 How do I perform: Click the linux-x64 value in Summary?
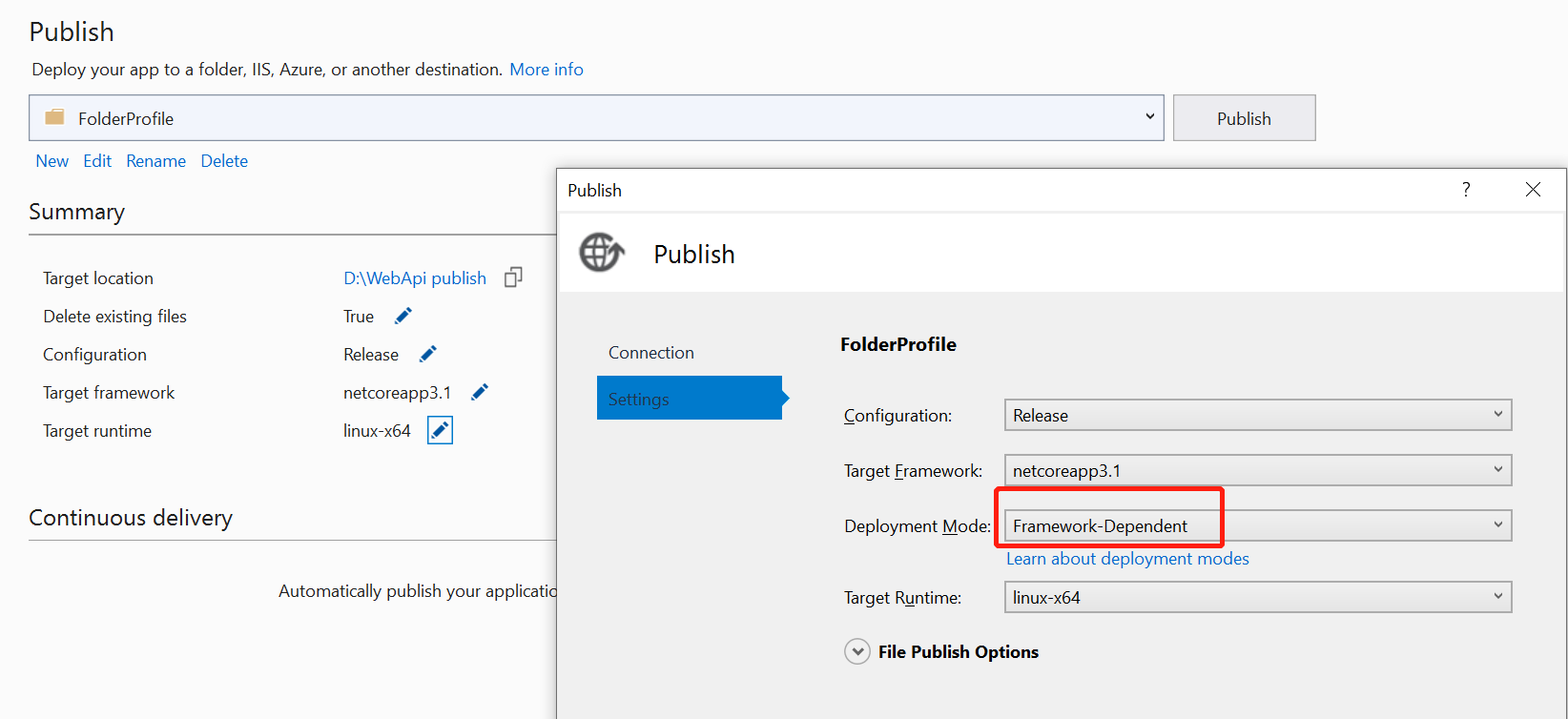[377, 430]
